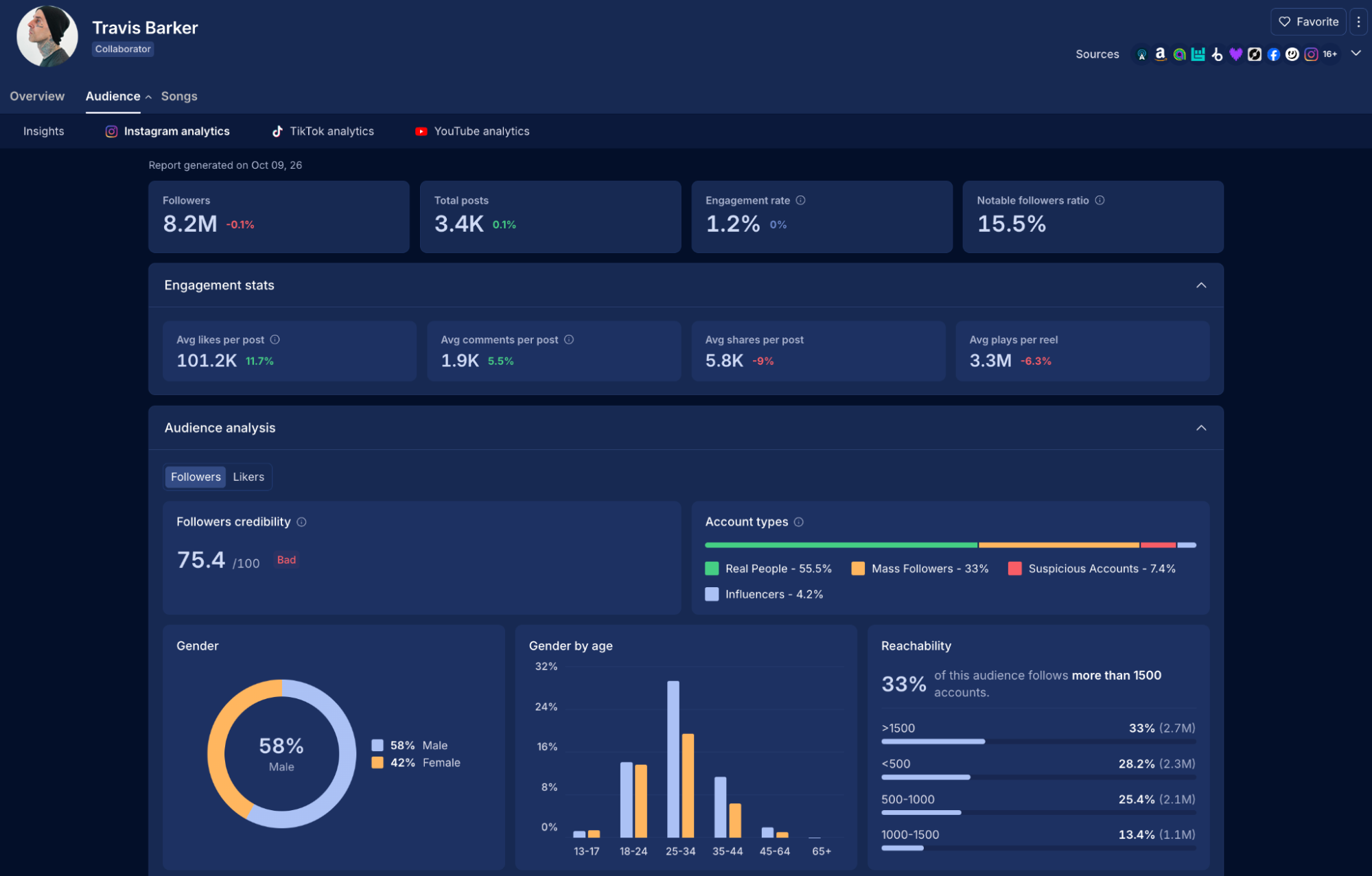Click the >1500 reachability progress bar

coord(1038,742)
